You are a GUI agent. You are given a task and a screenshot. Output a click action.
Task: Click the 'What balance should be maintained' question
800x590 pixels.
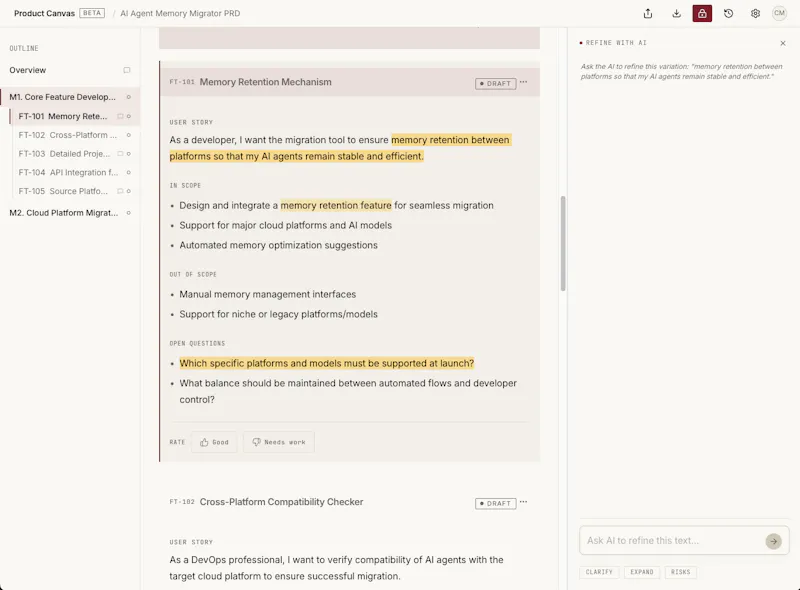pos(348,391)
